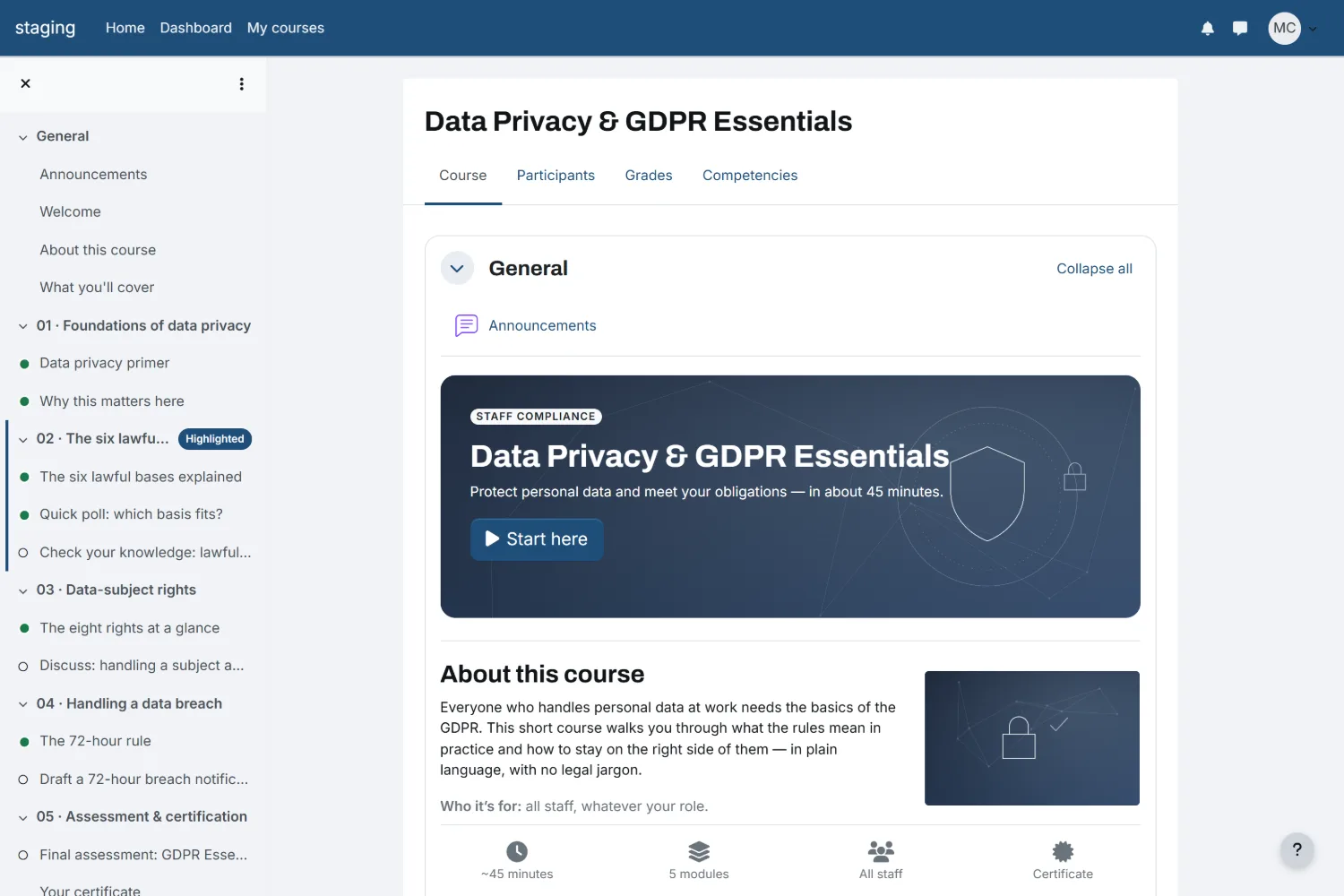Open Check your knowledge: lawful quiz
1344x896 pixels.
click(145, 553)
